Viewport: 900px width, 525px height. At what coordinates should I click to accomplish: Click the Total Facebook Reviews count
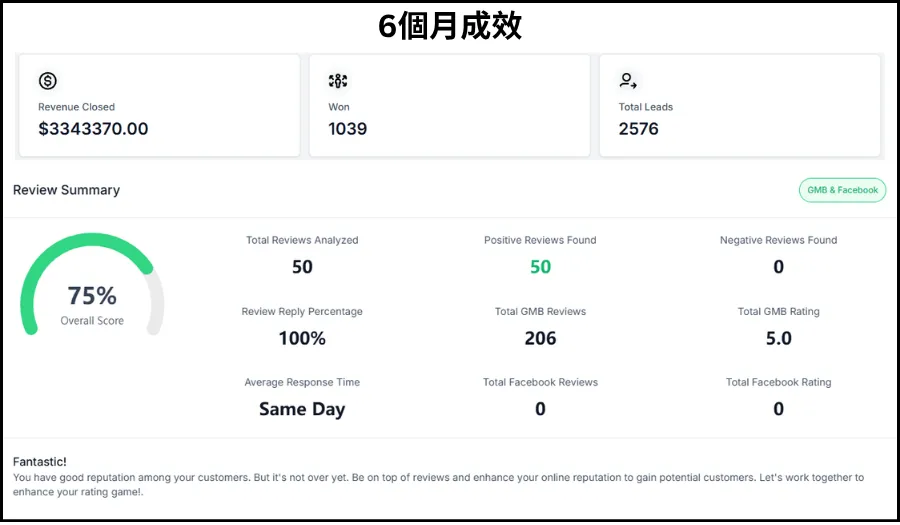(540, 409)
